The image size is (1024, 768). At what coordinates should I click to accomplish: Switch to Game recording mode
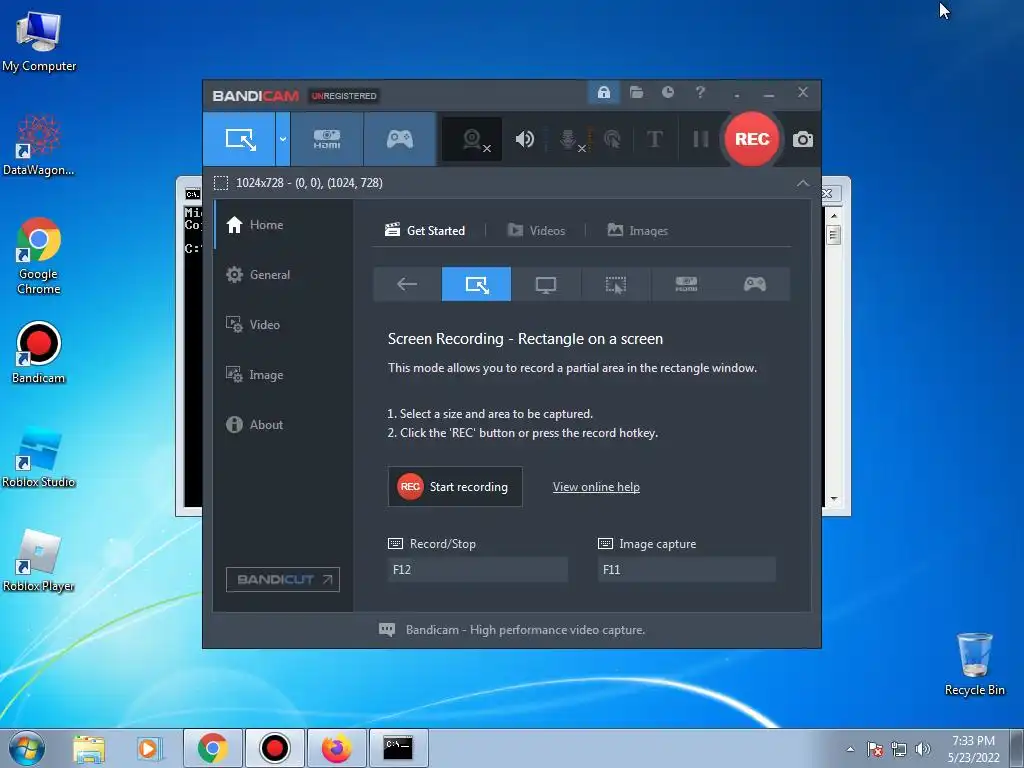[400, 139]
